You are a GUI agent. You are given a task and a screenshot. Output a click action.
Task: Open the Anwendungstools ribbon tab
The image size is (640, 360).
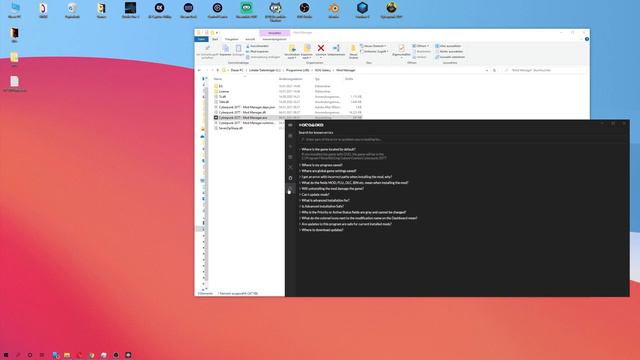coord(274,39)
